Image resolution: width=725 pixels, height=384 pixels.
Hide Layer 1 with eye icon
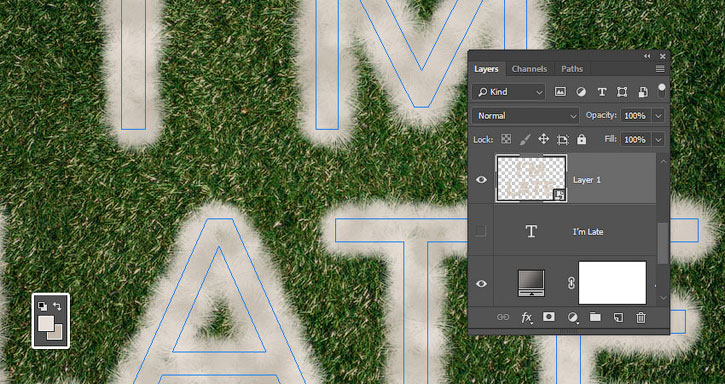(481, 180)
